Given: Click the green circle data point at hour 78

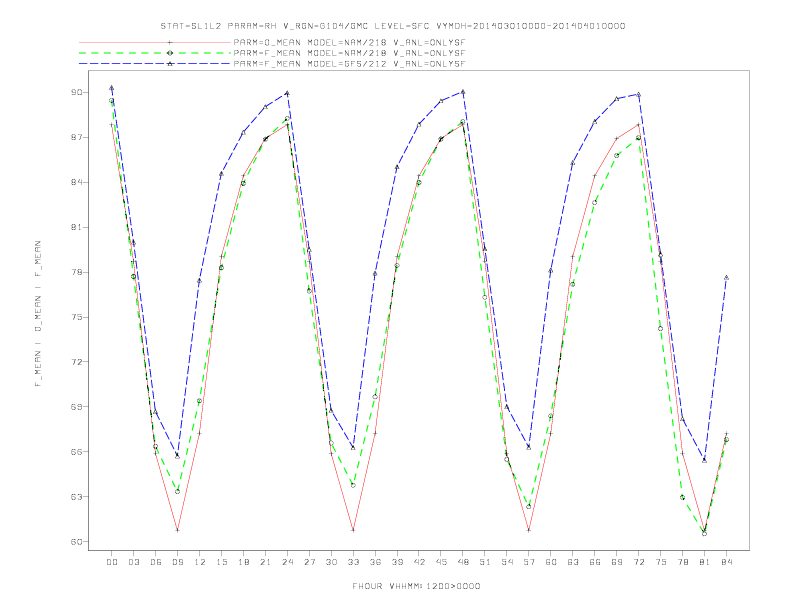Looking at the screenshot, I should coord(682,497).
